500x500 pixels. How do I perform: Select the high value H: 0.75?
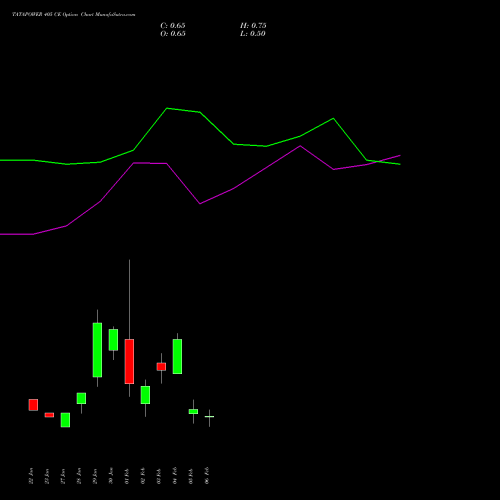(253, 26)
